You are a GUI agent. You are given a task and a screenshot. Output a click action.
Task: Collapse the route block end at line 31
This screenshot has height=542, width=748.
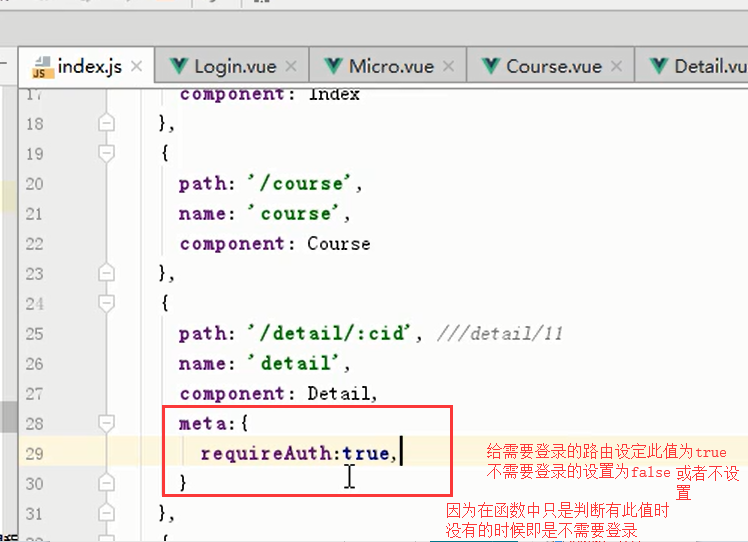(x=106, y=513)
